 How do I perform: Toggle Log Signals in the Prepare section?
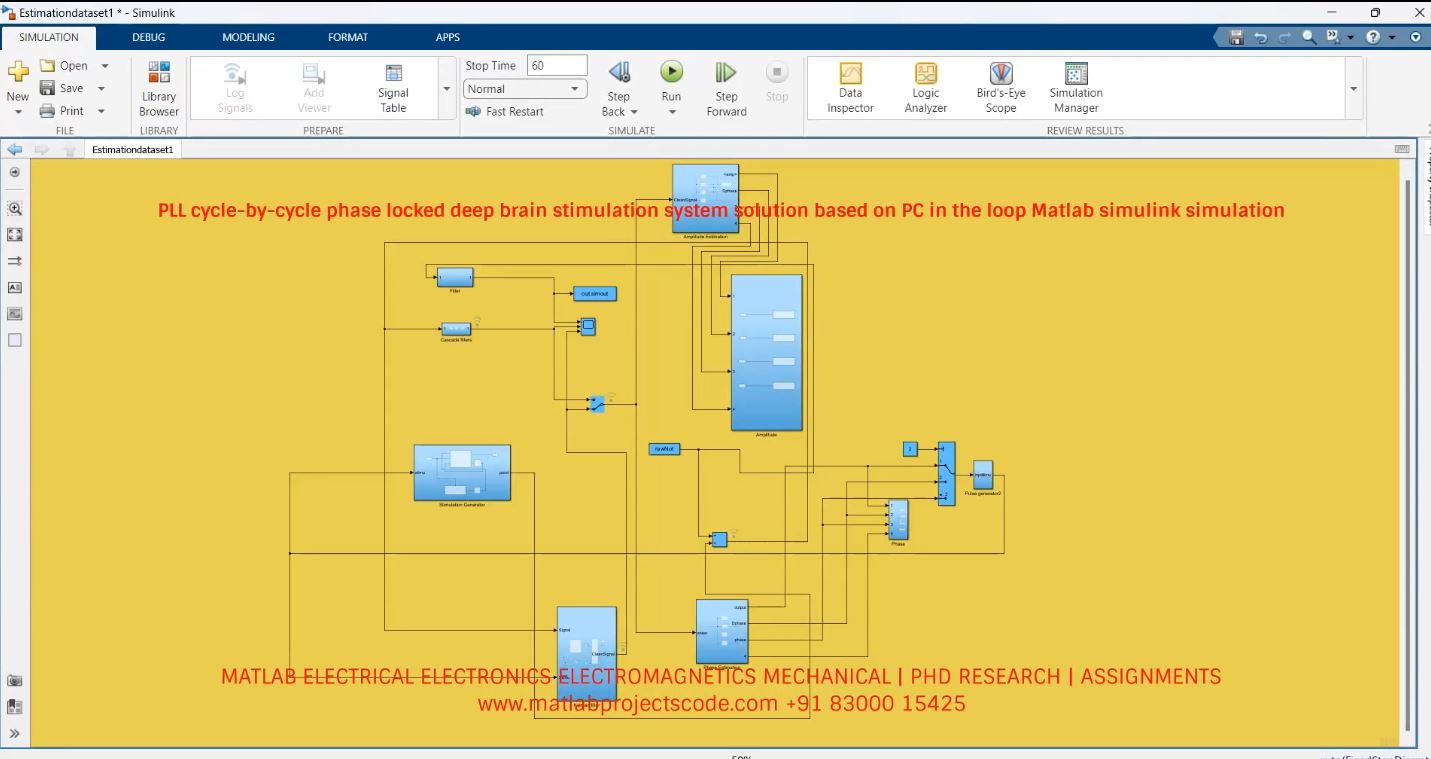(x=234, y=87)
